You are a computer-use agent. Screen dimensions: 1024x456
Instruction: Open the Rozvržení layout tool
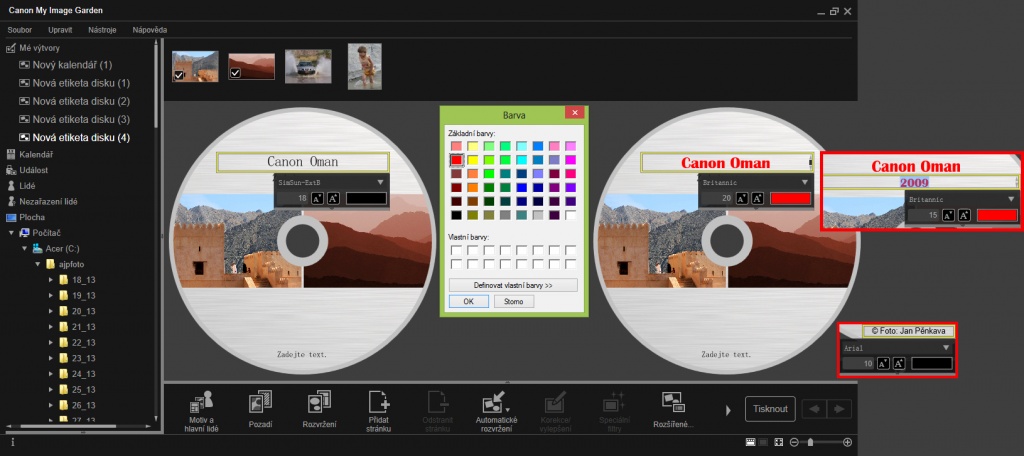pos(319,411)
